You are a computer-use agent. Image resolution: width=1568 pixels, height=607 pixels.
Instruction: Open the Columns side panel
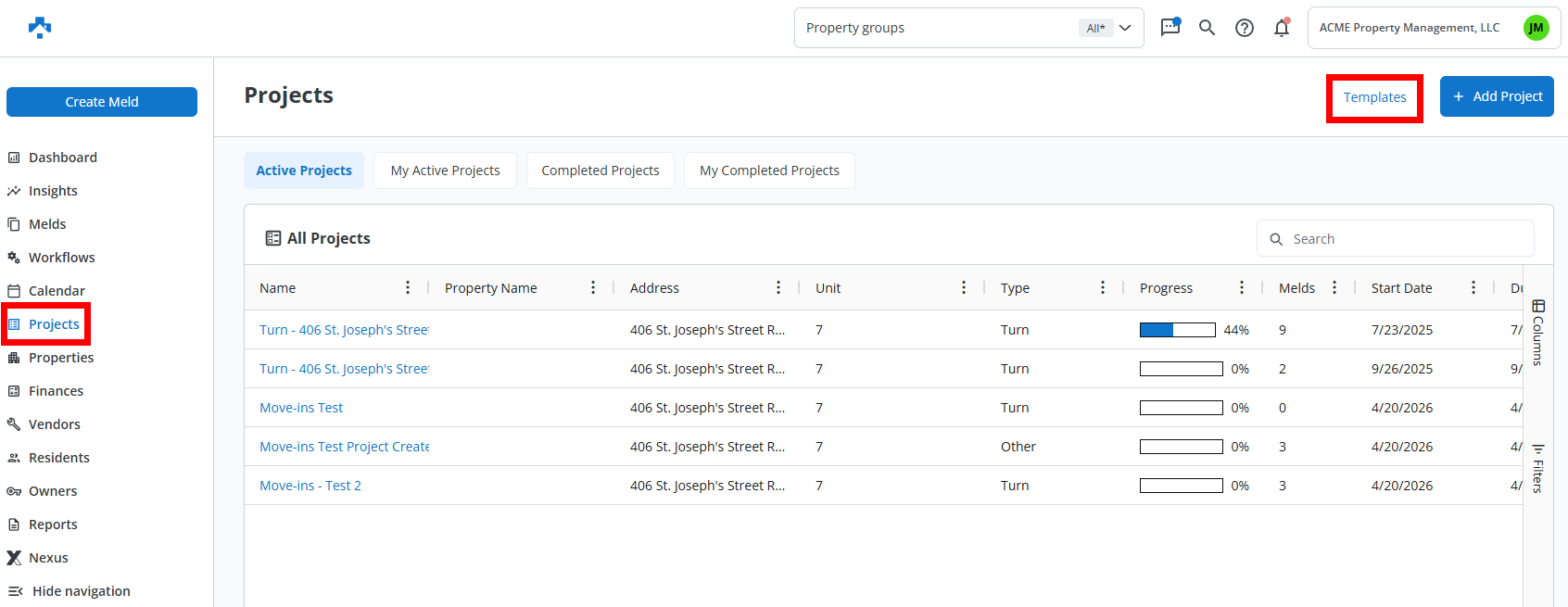tap(1537, 332)
